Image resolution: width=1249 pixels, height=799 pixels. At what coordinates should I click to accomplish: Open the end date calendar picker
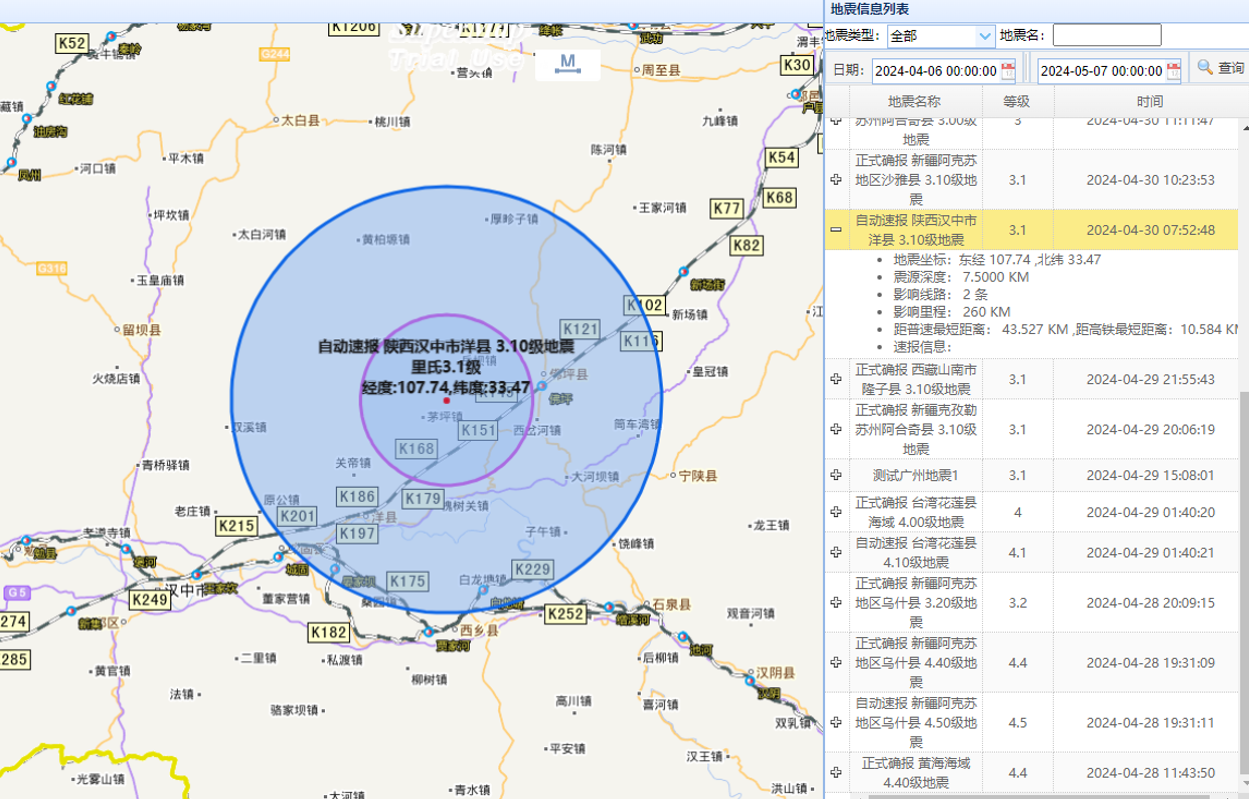coord(1173,71)
